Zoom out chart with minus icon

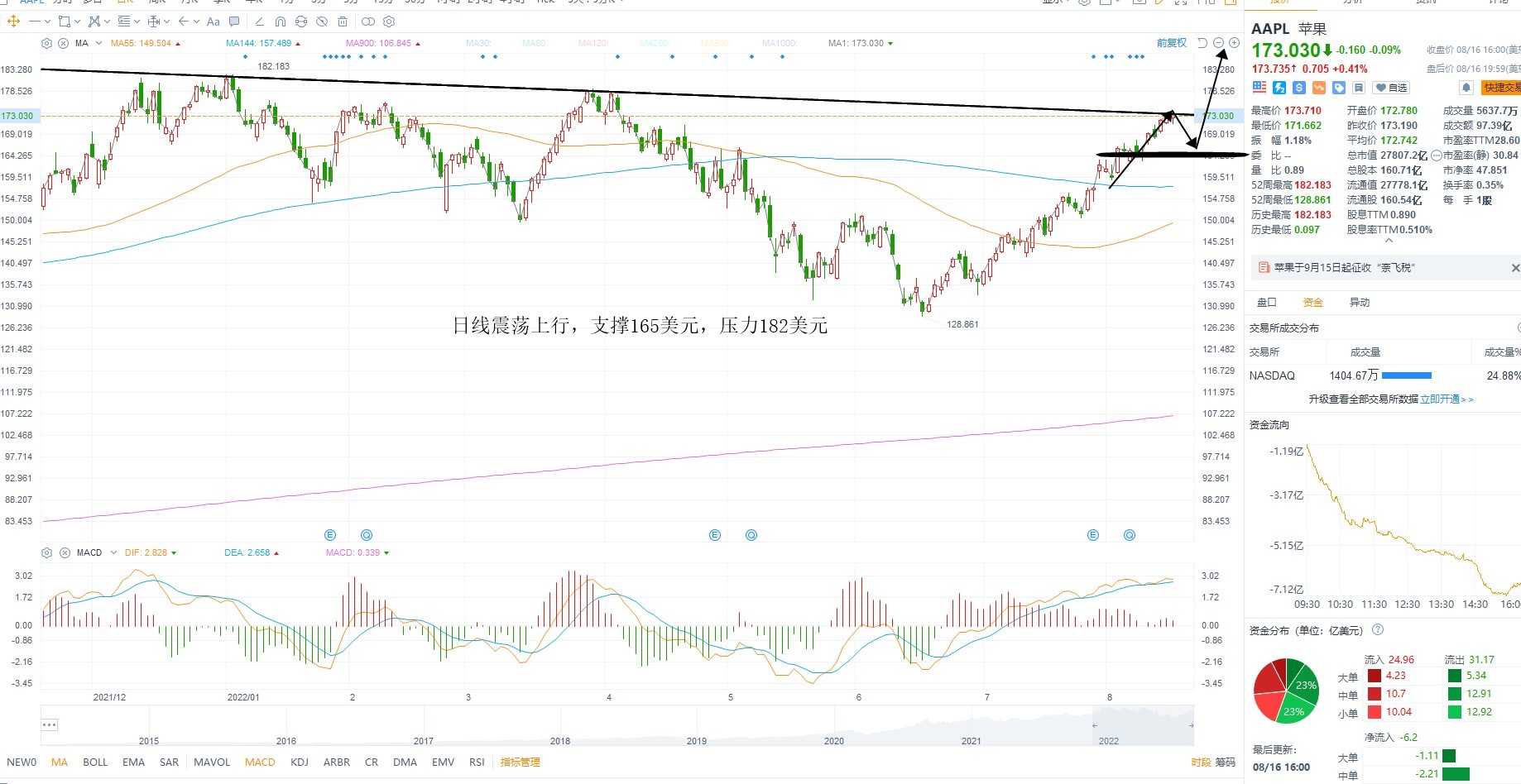click(x=1218, y=43)
